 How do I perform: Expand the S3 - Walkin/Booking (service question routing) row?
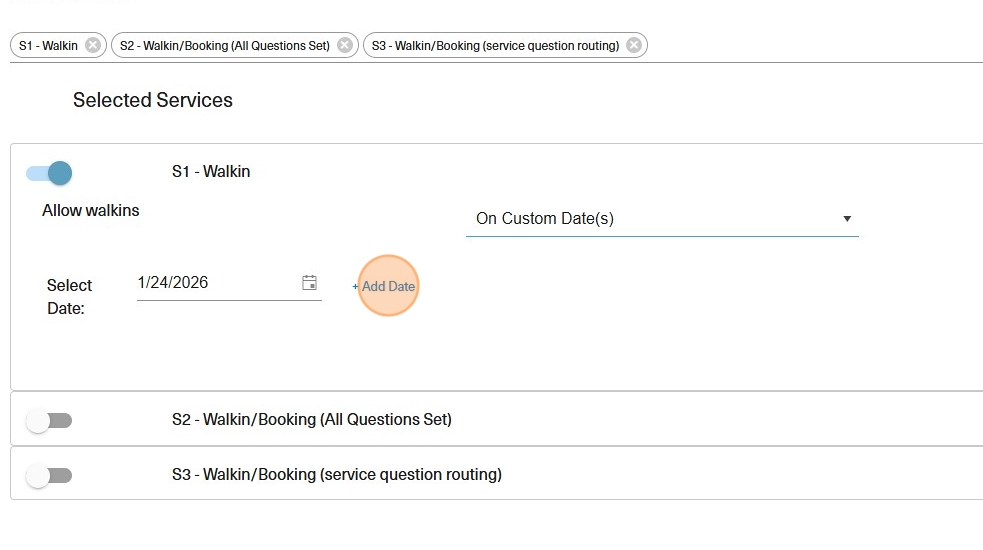[336, 475]
